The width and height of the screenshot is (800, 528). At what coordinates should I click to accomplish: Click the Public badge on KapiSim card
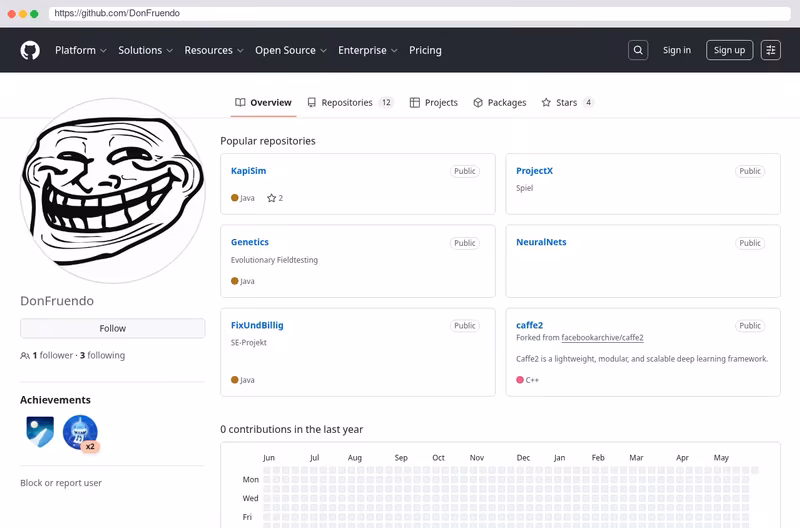click(464, 171)
